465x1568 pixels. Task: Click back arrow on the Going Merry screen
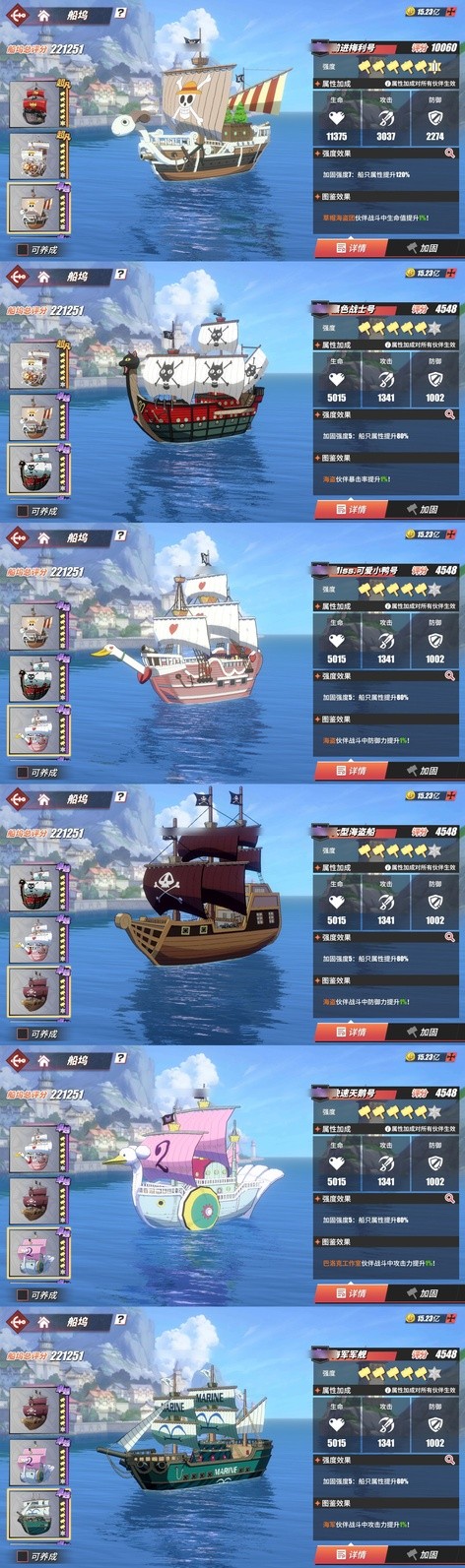coord(17,15)
